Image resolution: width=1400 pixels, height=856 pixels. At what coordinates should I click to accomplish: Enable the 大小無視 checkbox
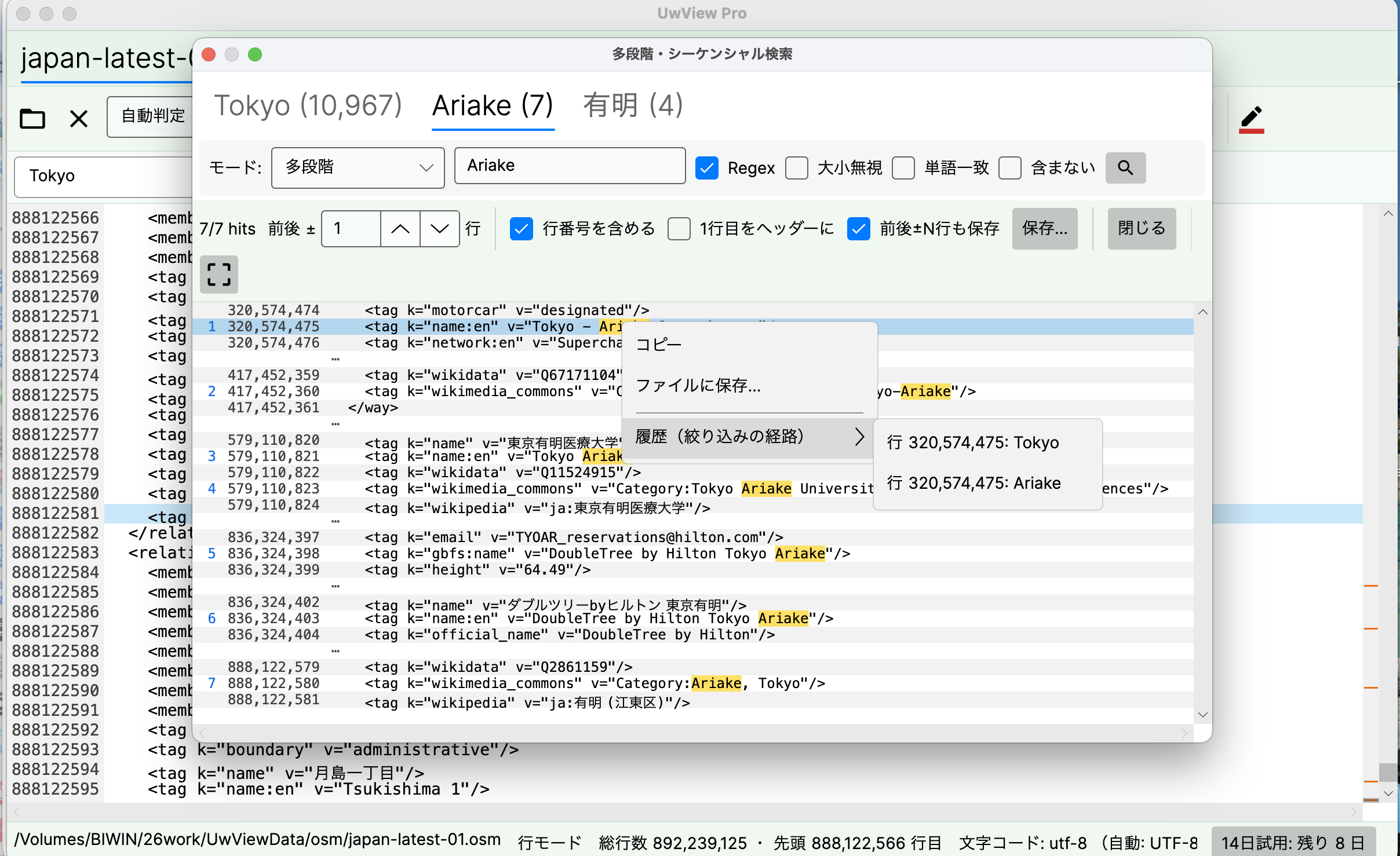coord(797,168)
